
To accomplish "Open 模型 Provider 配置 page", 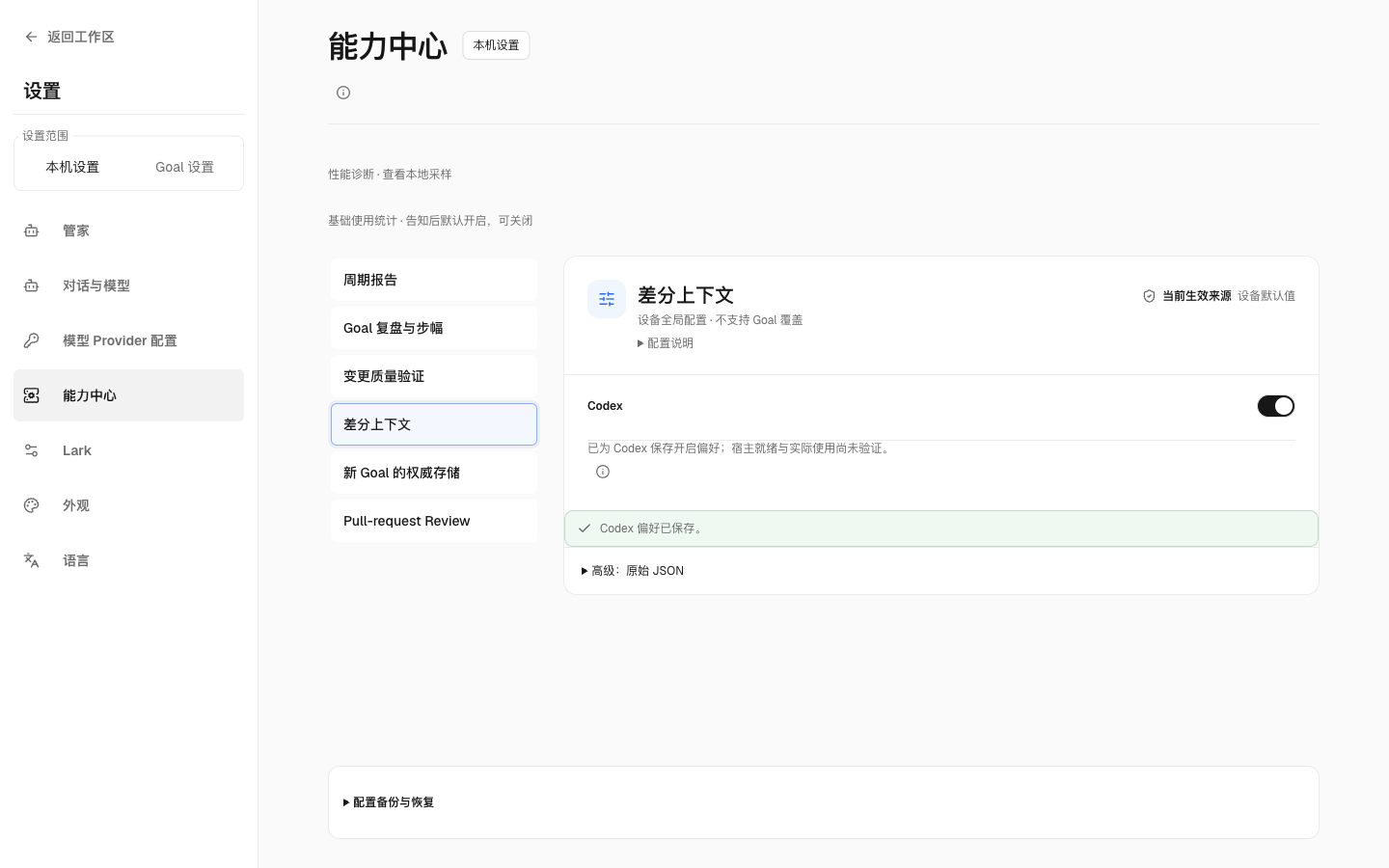I will (128, 340).
